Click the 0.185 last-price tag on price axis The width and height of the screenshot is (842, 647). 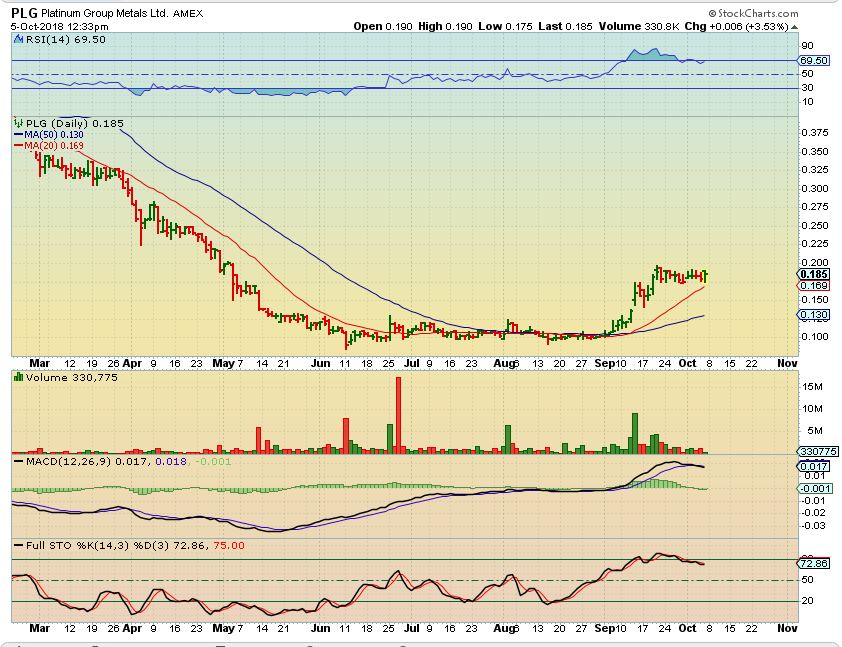tap(813, 274)
